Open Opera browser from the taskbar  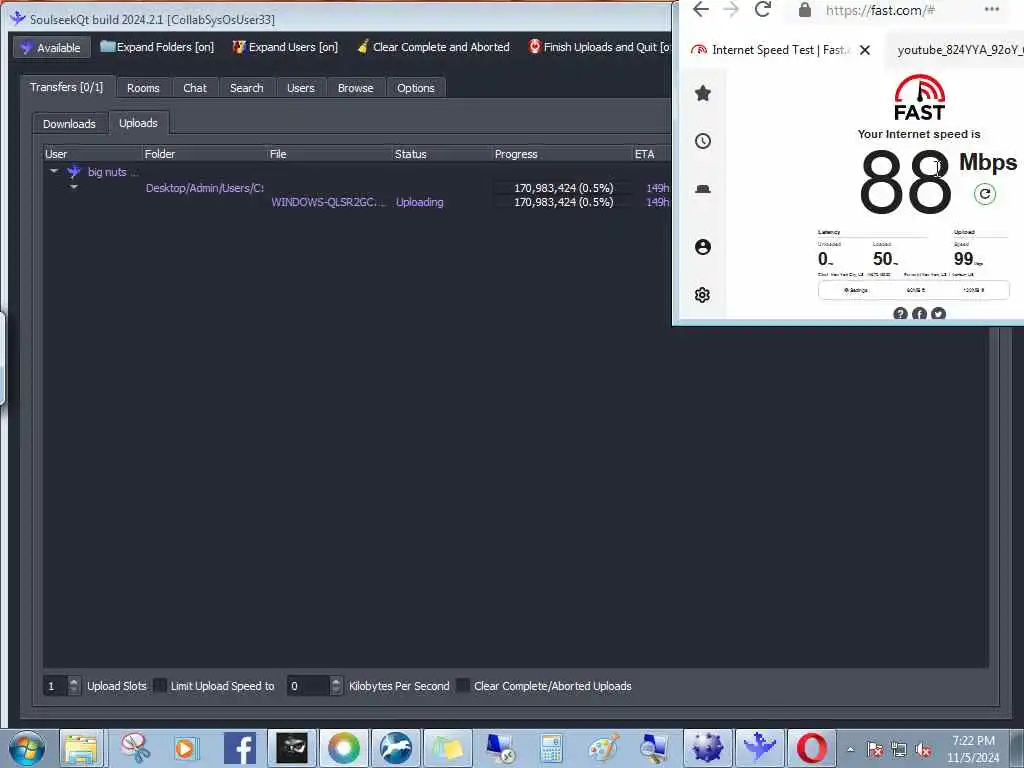coord(812,748)
